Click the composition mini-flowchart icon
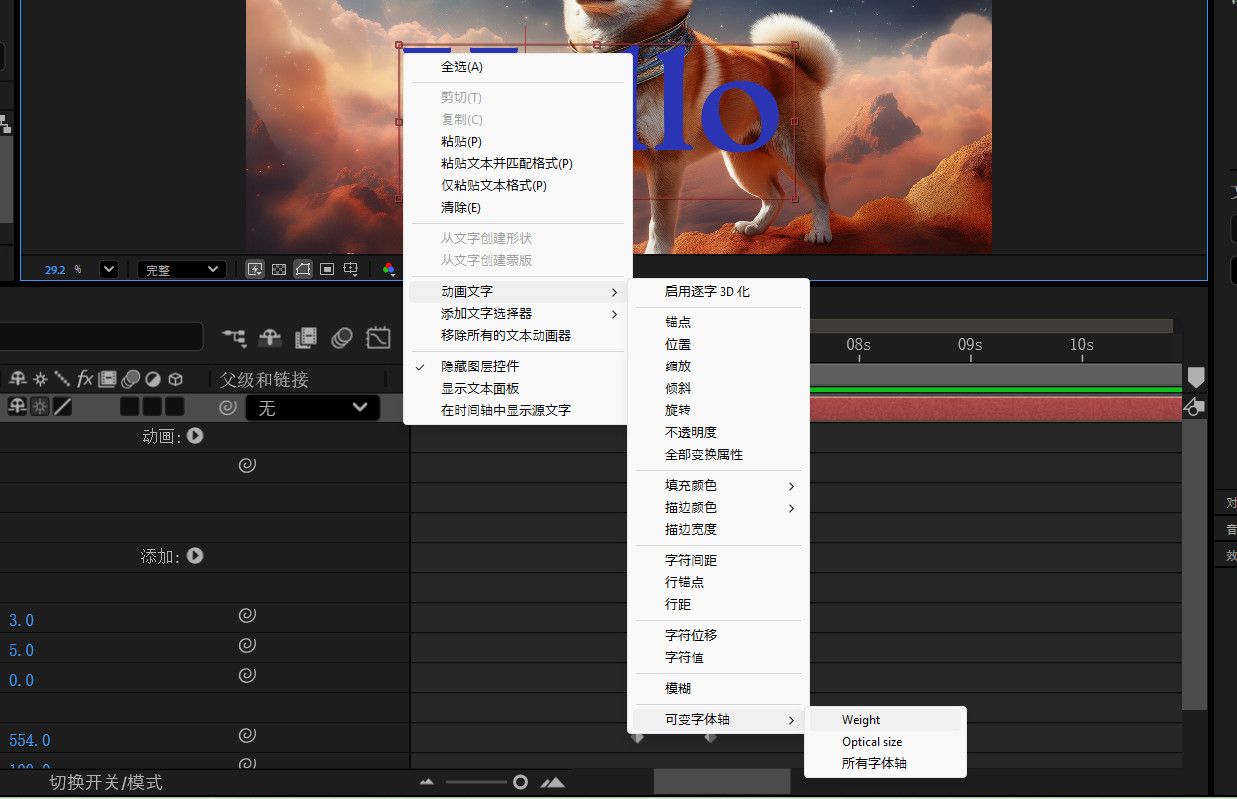 pyautogui.click(x=234, y=338)
